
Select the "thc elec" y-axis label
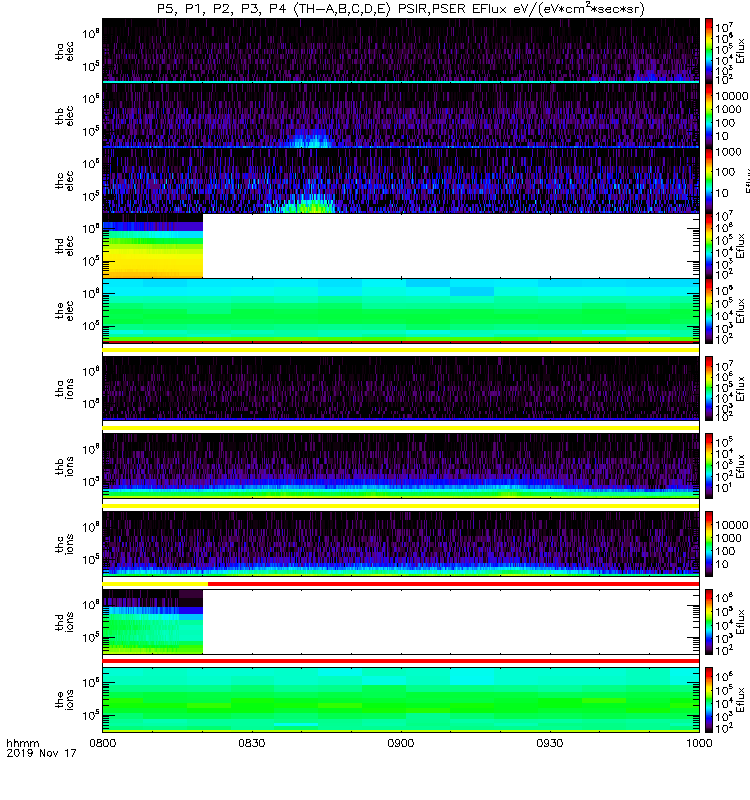tap(64, 181)
